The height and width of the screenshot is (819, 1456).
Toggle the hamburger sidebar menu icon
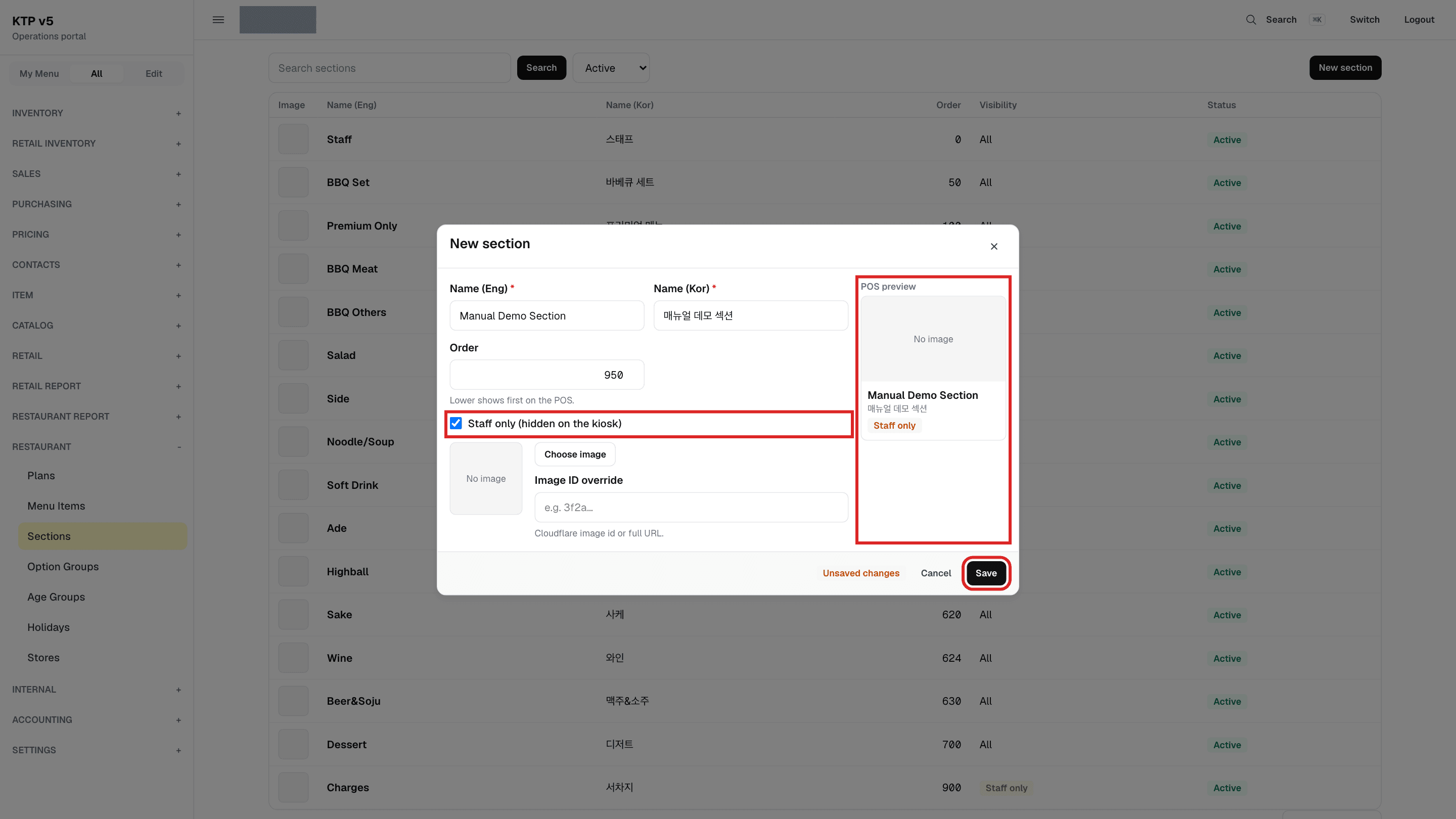(218, 20)
